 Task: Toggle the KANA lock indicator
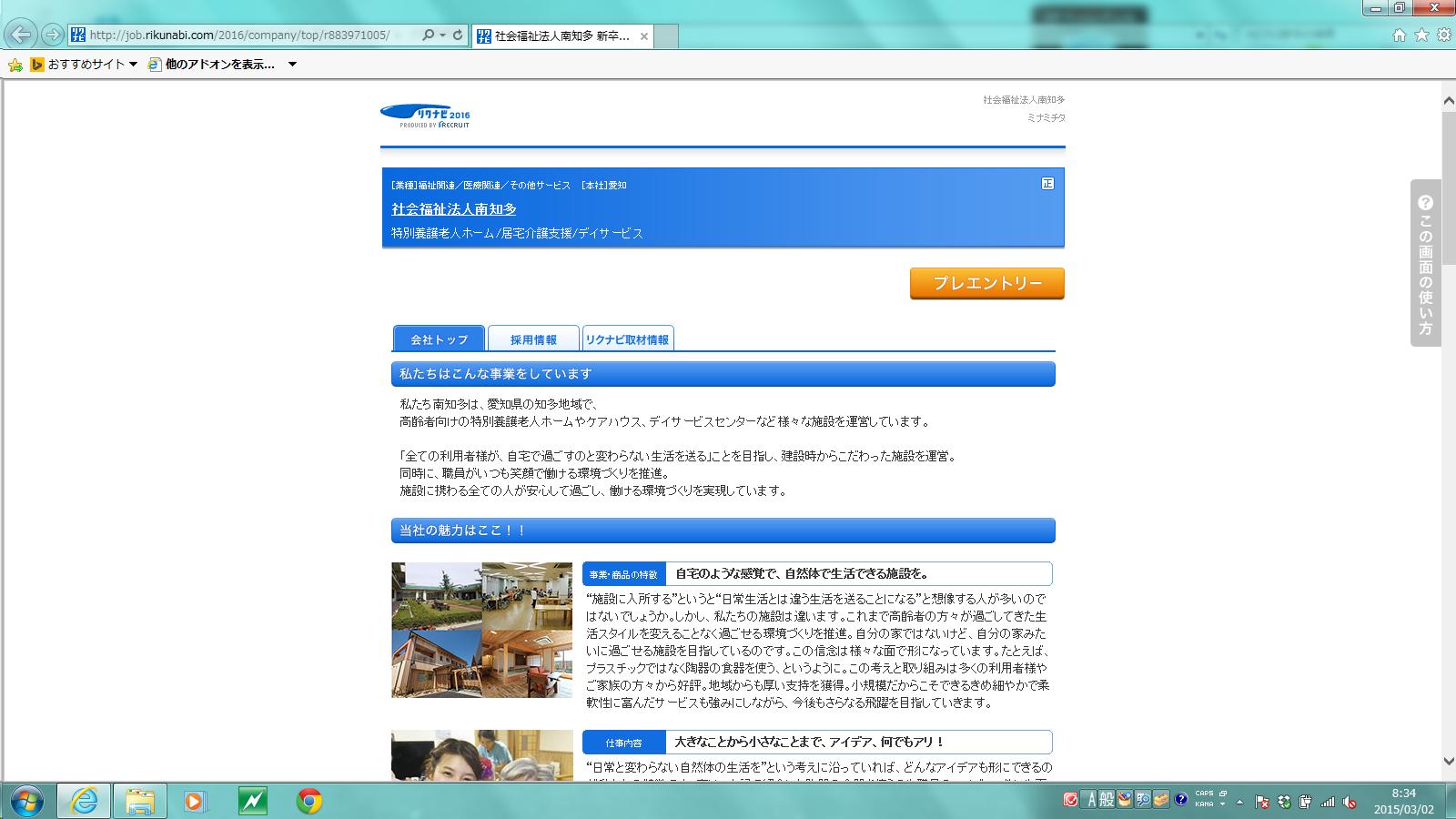(x=1205, y=804)
